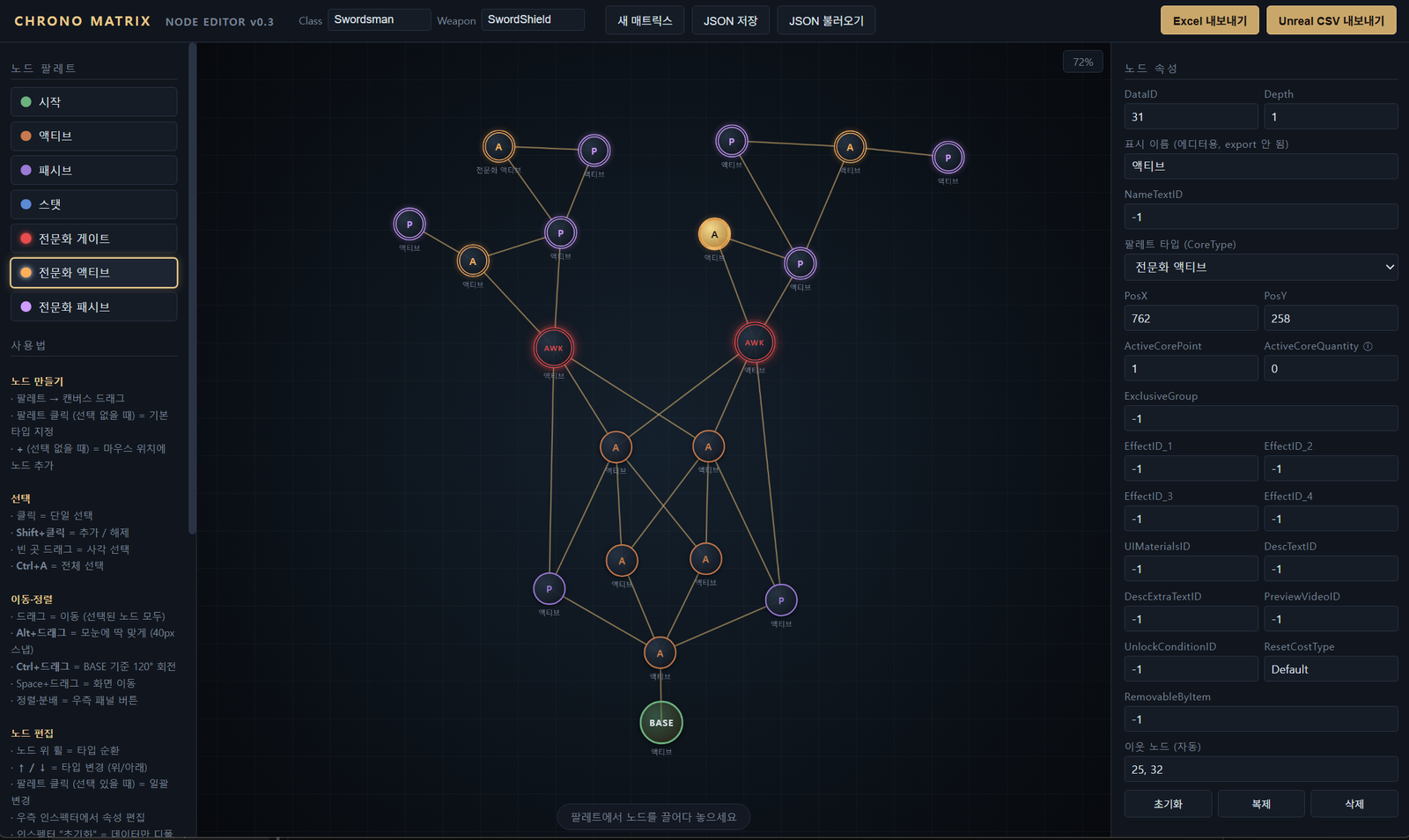The image size is (1409, 840).
Task: Select the P node above the left AWK
Action: [560, 233]
